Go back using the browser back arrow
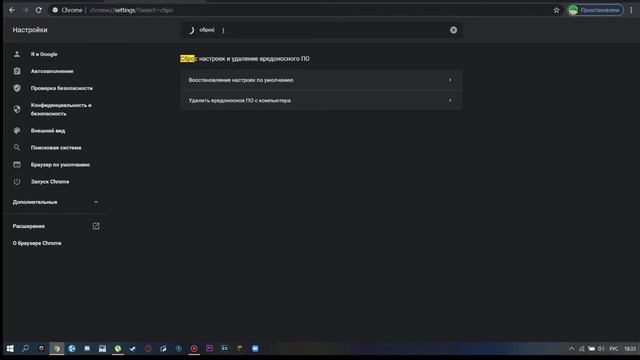The width and height of the screenshot is (640, 360). [x=12, y=10]
